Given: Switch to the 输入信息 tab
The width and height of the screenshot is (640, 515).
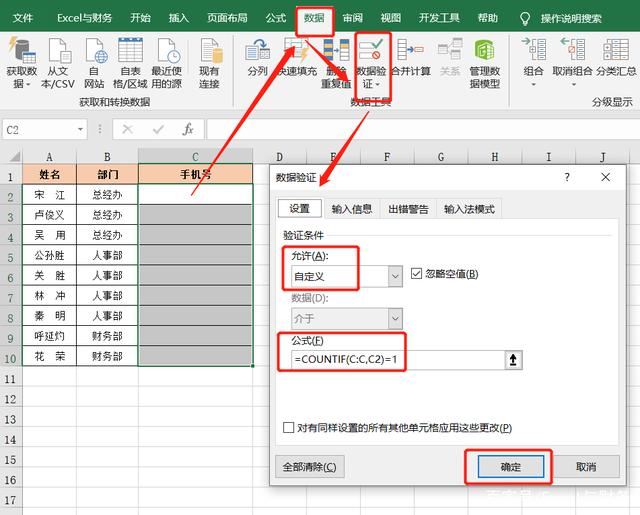Looking at the screenshot, I should [x=352, y=209].
